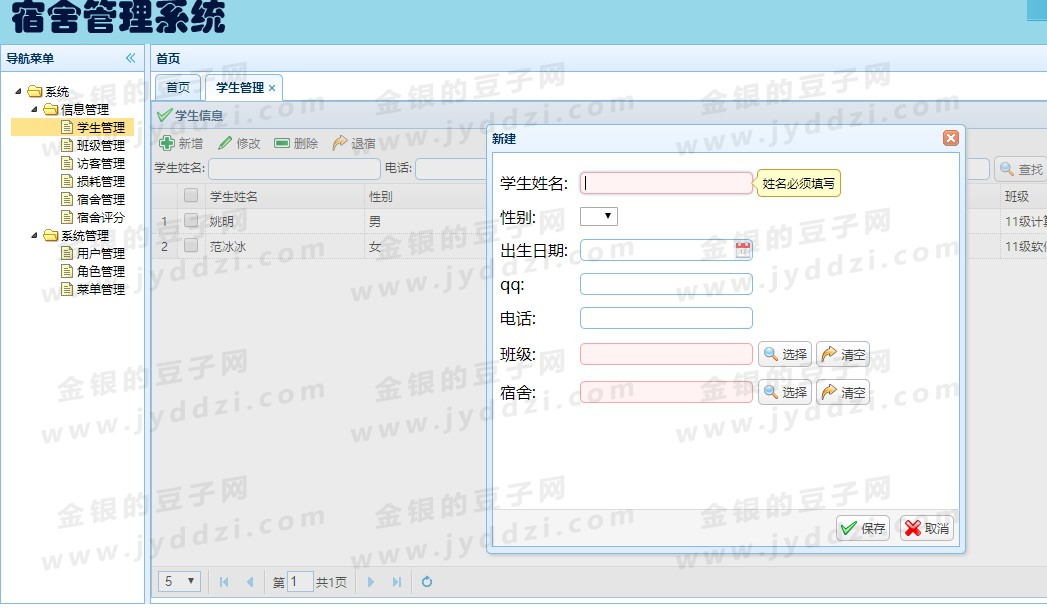Go to first page in pager
The height and width of the screenshot is (609, 1047).
[x=224, y=582]
